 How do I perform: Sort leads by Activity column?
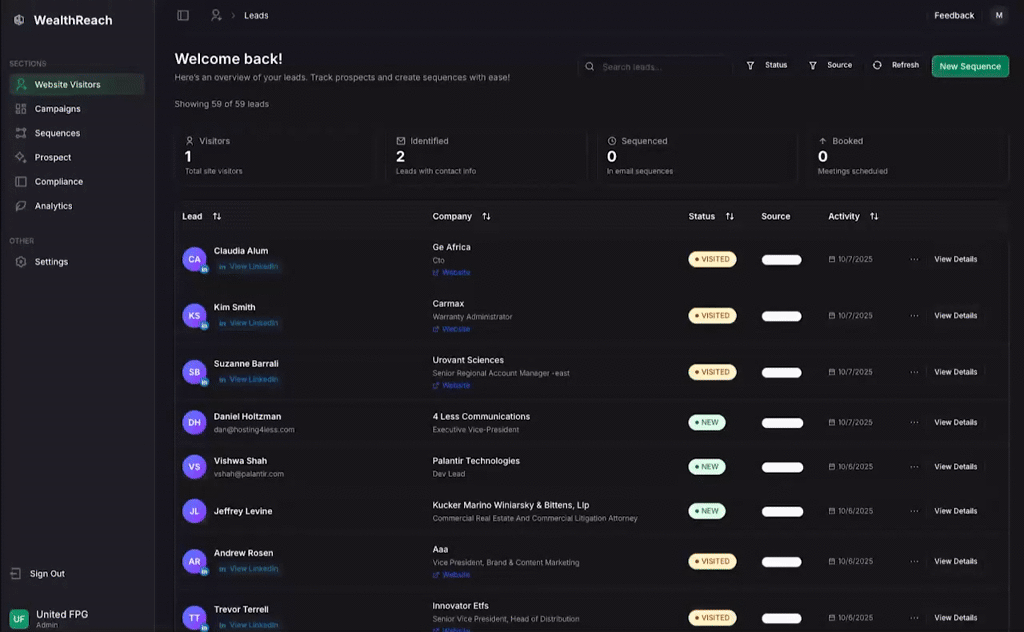pyautogui.click(x=874, y=216)
